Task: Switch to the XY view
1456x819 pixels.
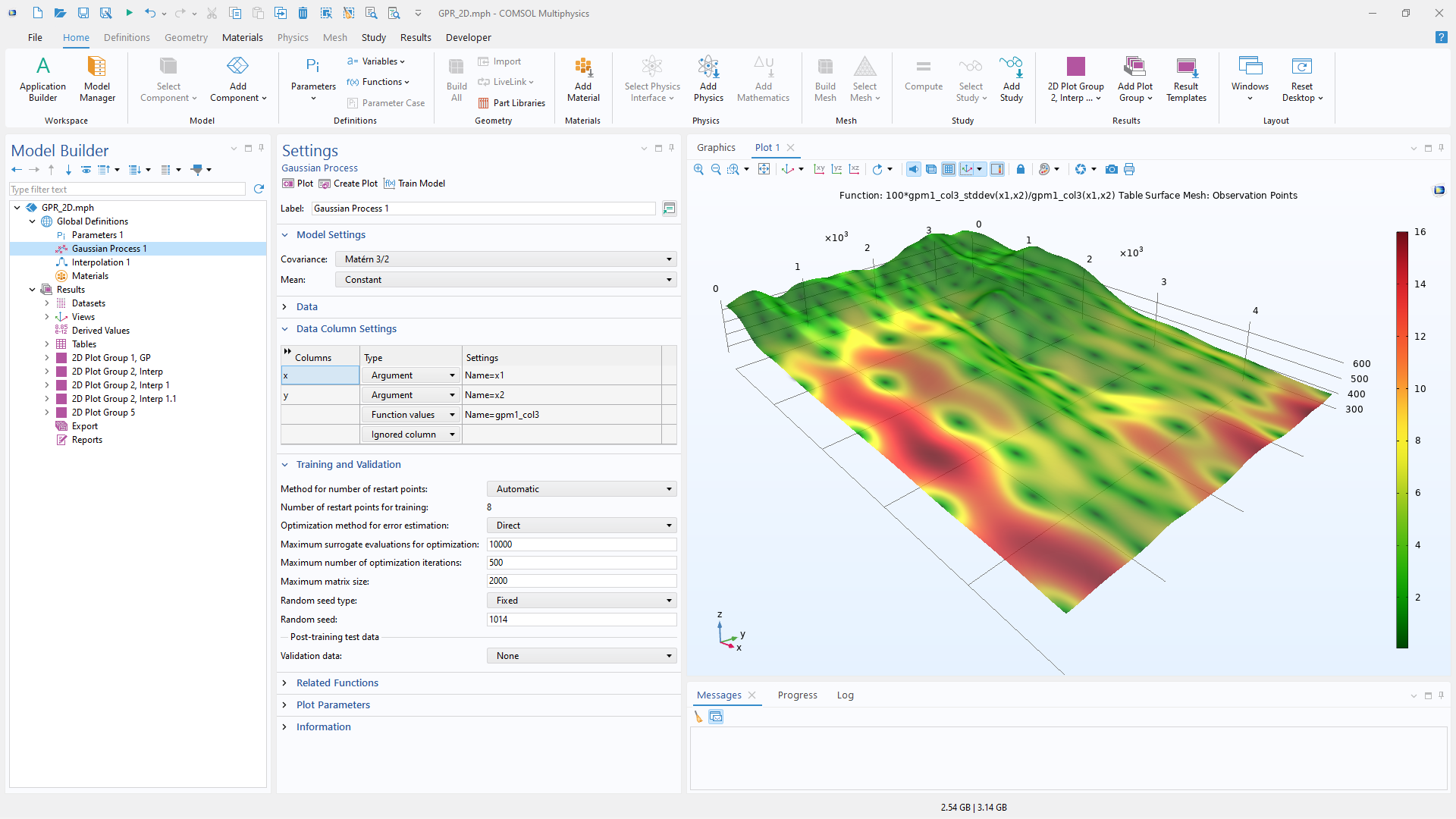Action: (819, 169)
